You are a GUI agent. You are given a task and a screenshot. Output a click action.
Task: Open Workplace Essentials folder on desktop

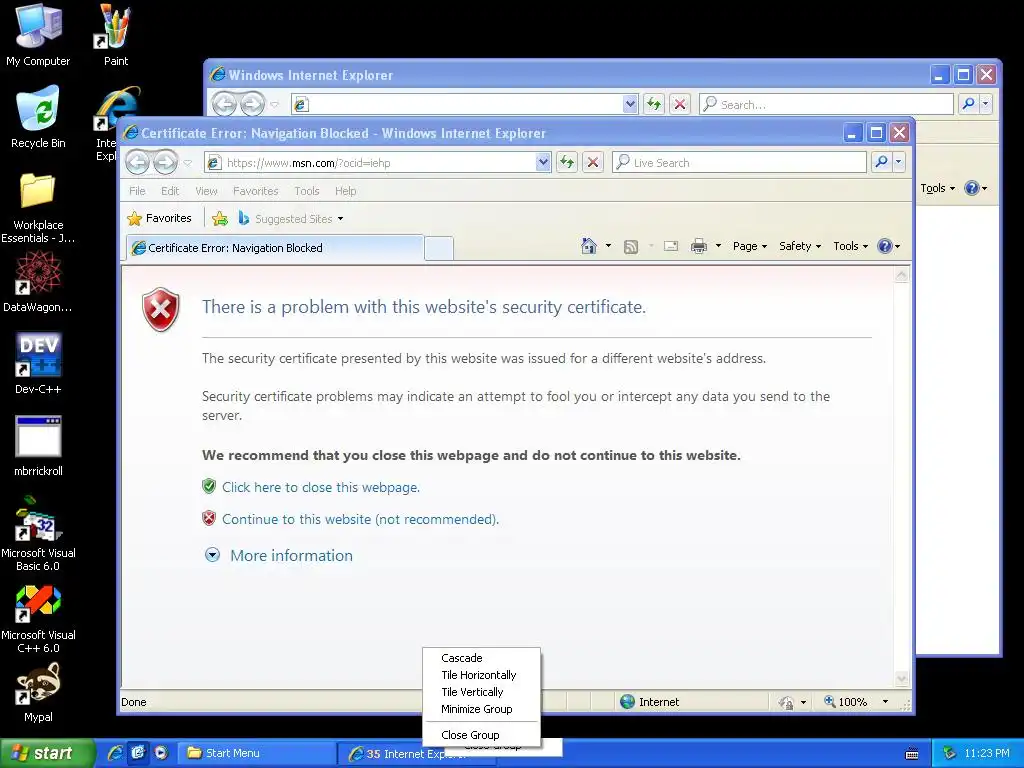pos(38,206)
